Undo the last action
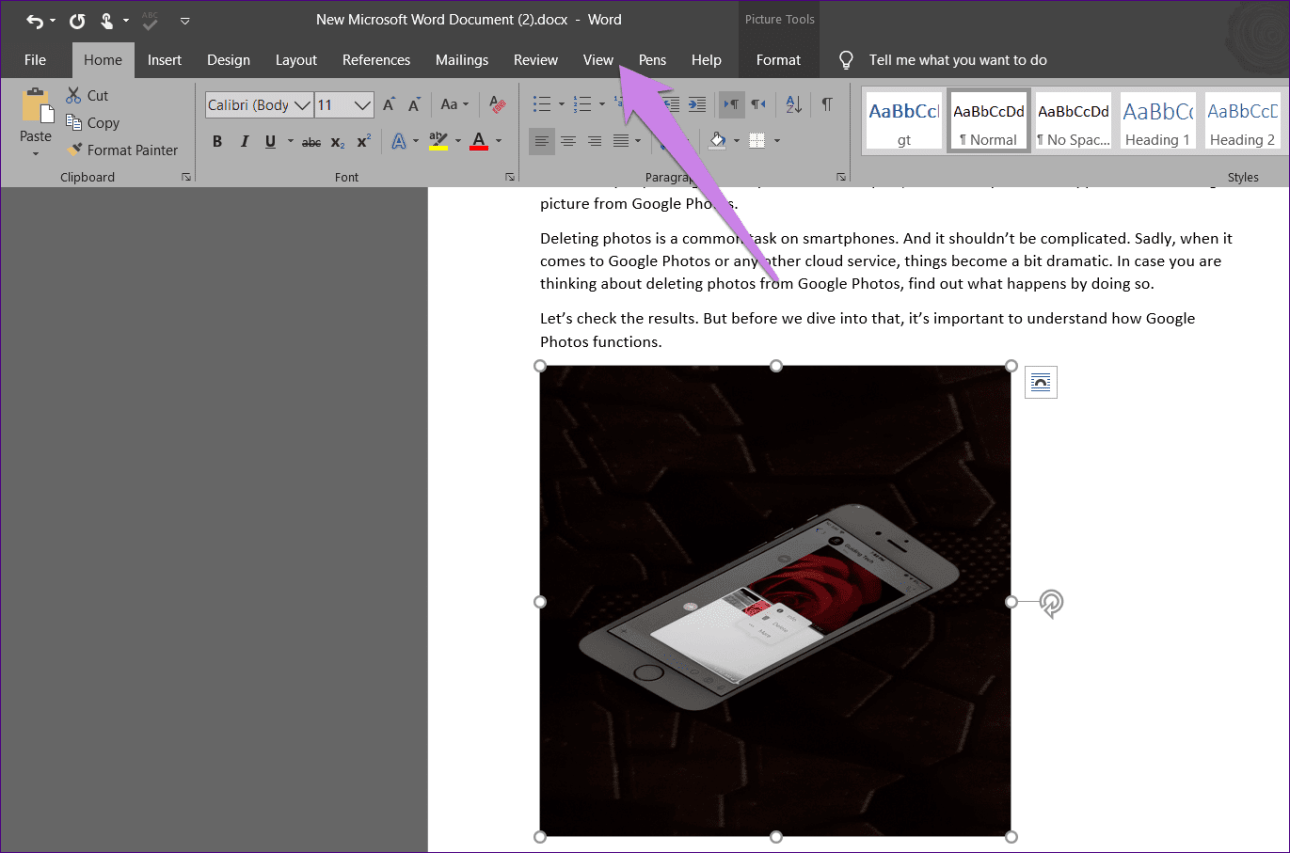Viewport: 1290px width, 853px height. (x=34, y=20)
